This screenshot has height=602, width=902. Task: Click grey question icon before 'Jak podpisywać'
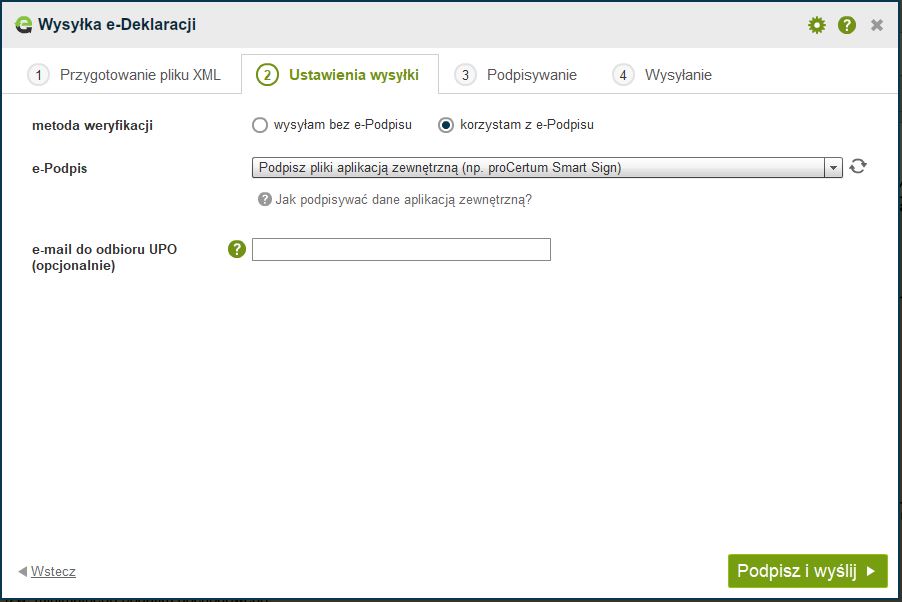[265, 199]
